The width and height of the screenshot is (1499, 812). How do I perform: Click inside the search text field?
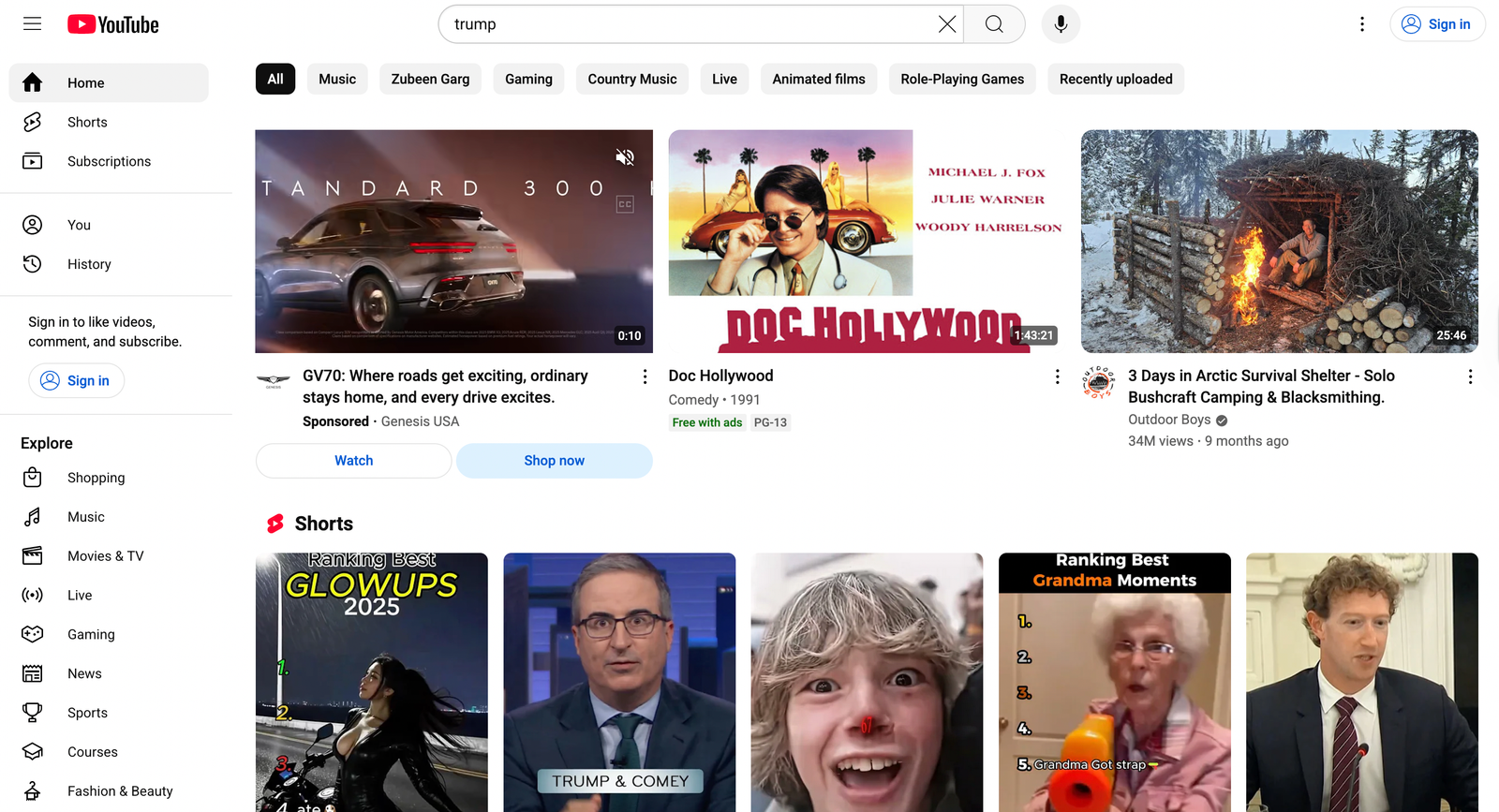click(x=689, y=24)
